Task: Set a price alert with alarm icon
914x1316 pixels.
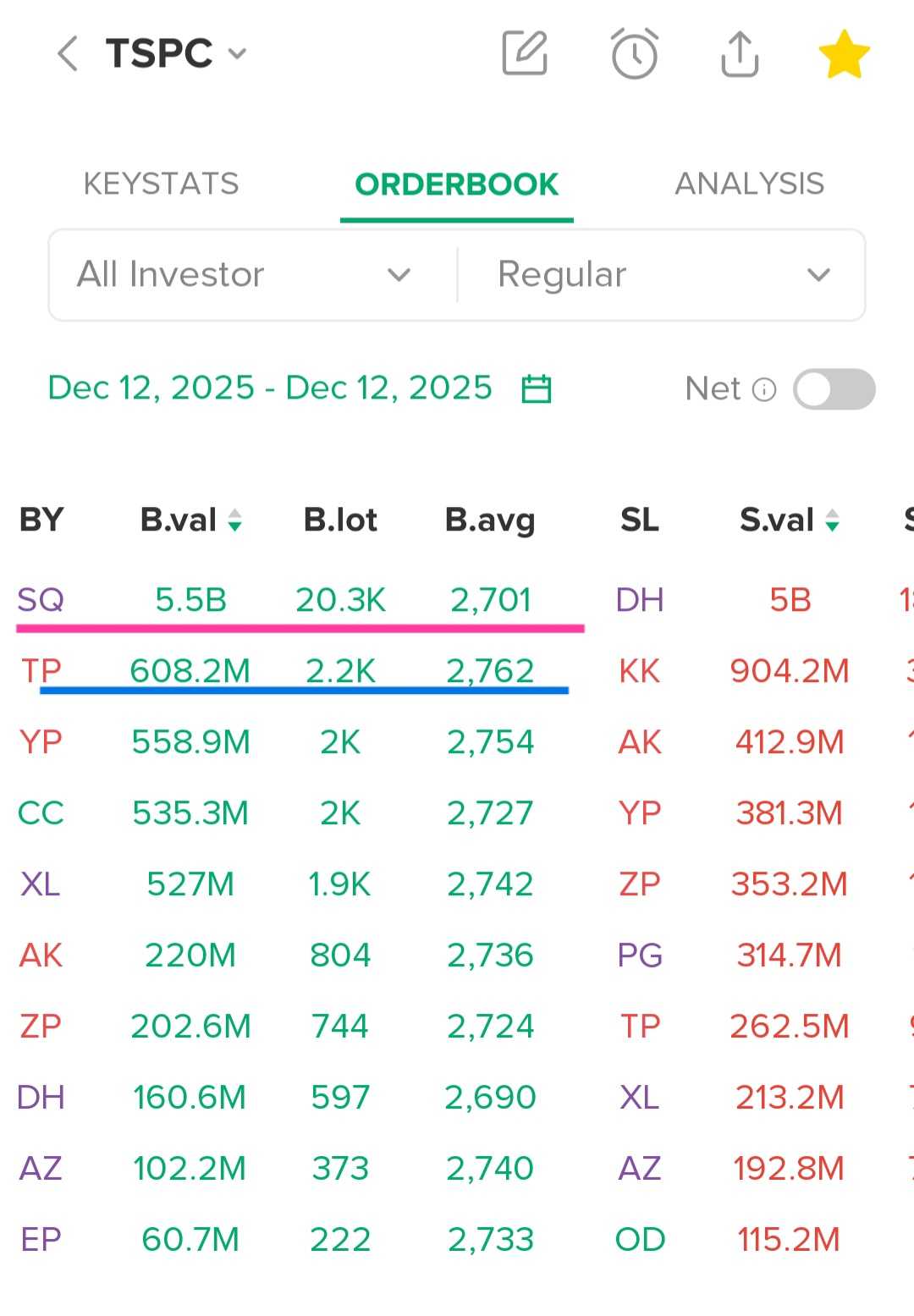Action: 634,53
